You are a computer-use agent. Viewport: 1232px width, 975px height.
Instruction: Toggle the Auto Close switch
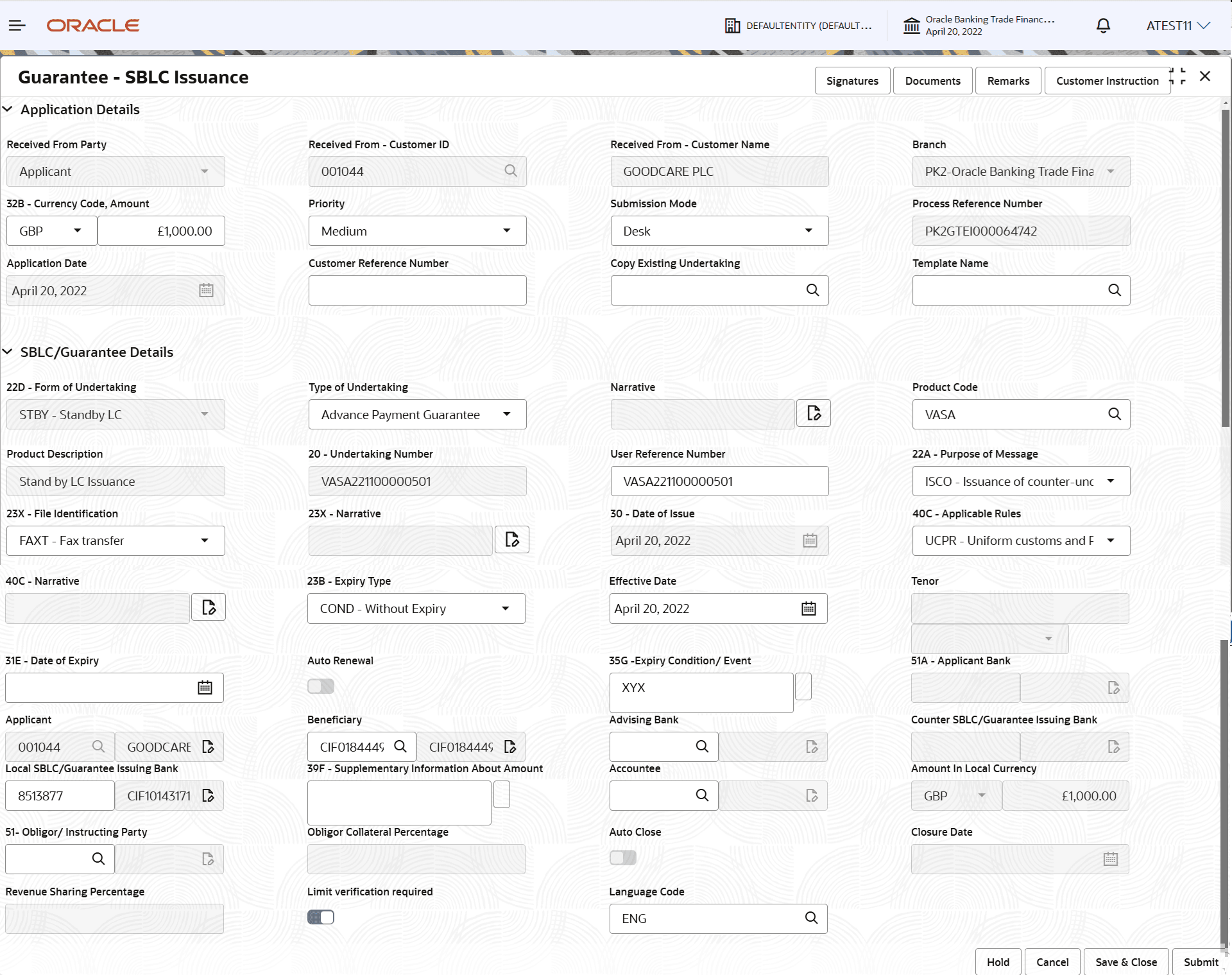click(x=622, y=858)
